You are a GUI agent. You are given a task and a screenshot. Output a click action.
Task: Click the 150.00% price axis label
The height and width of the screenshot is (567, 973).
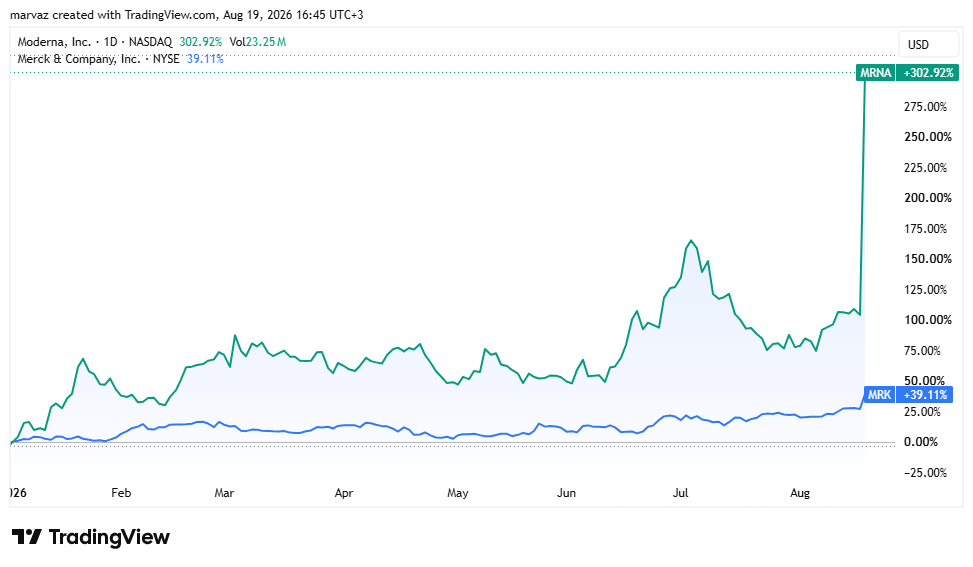928,259
